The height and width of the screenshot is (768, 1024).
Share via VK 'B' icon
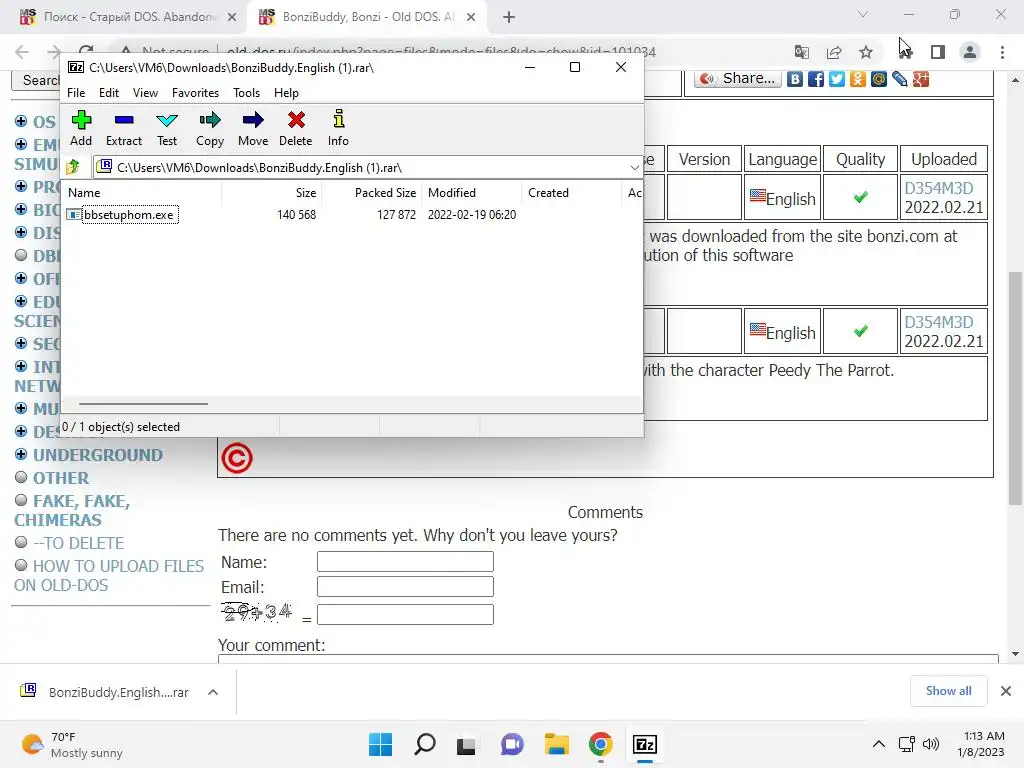[795, 79]
